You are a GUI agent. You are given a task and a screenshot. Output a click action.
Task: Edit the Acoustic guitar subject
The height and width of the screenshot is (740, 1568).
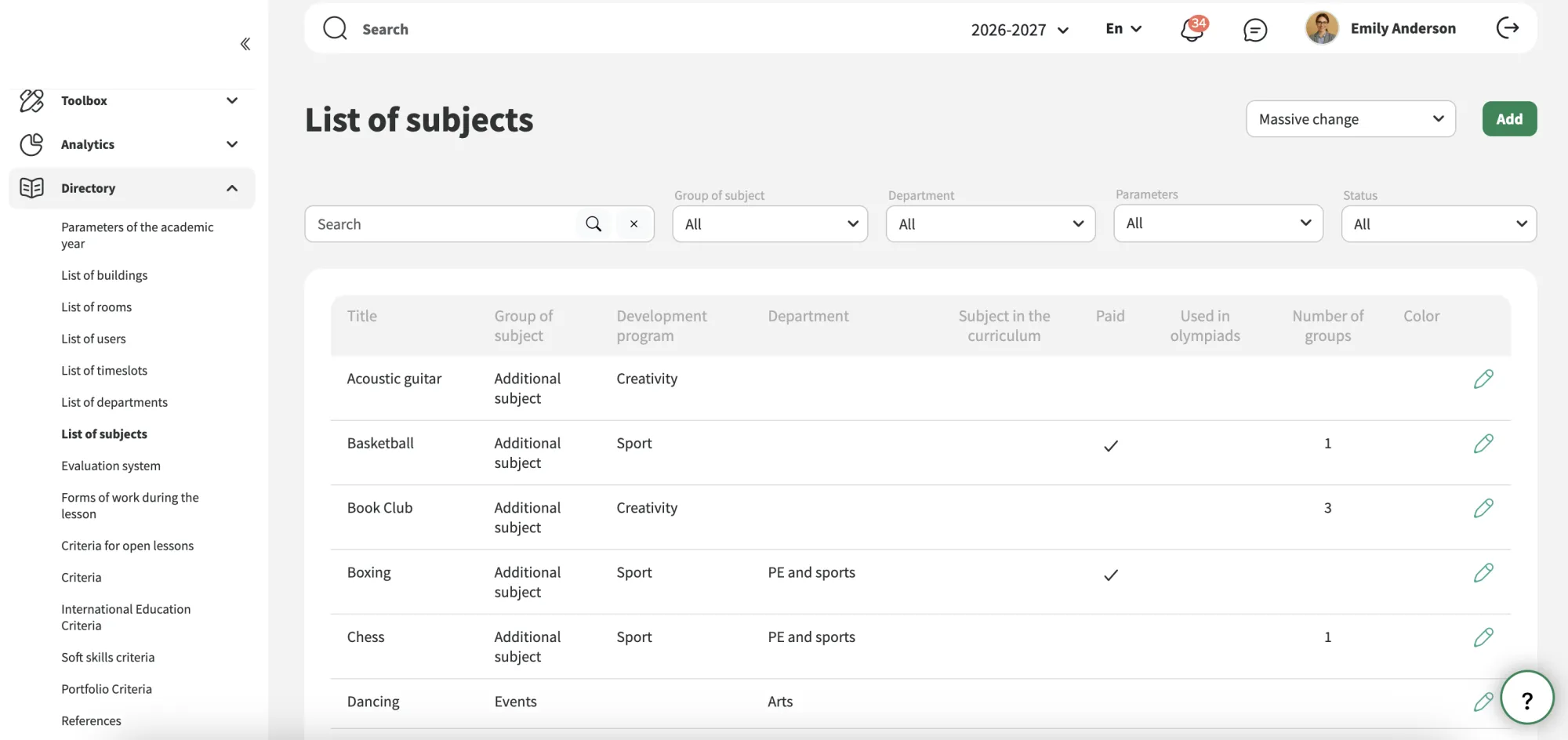coord(1483,379)
